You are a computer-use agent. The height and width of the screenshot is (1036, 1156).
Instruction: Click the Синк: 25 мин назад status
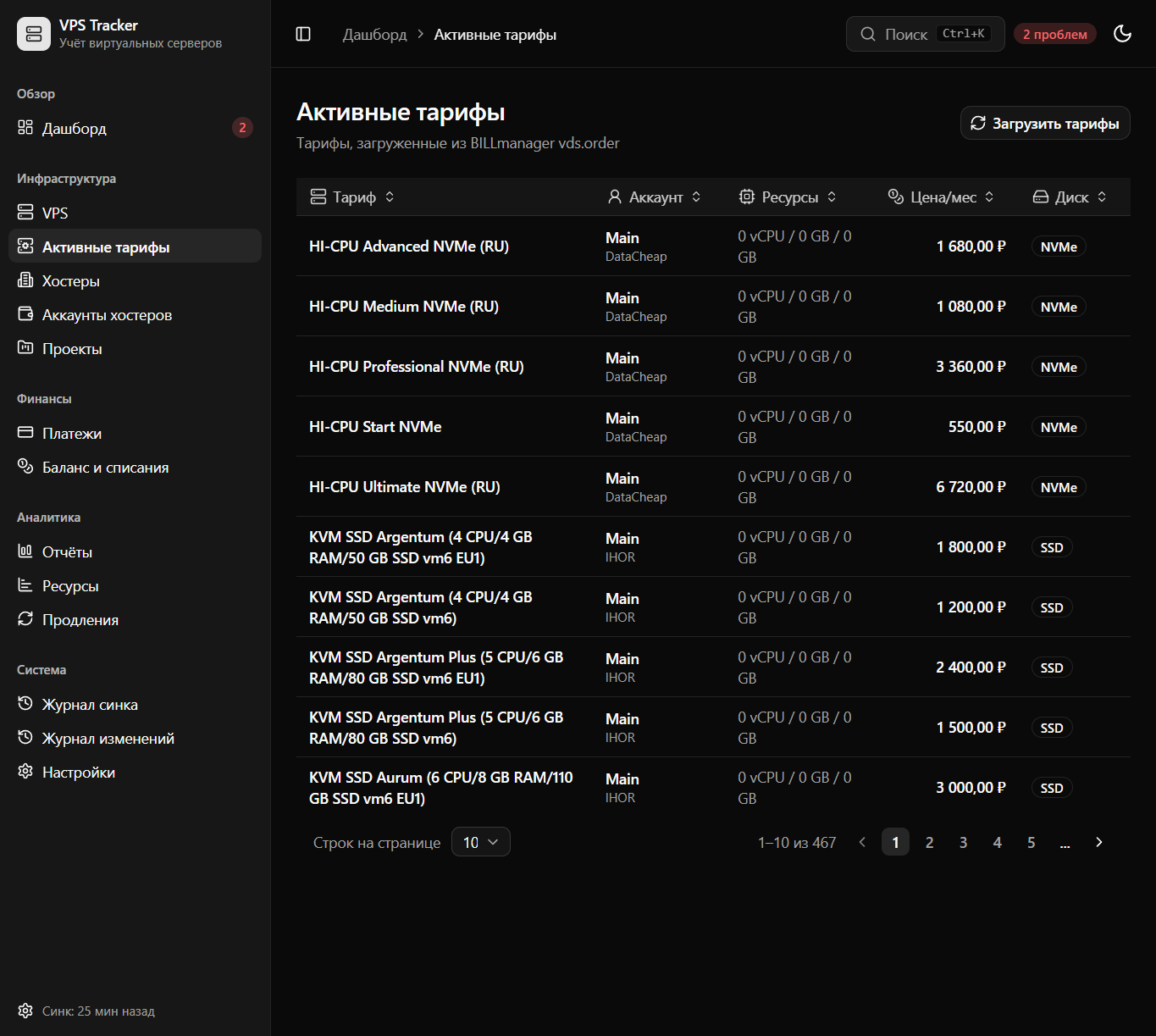98,1011
